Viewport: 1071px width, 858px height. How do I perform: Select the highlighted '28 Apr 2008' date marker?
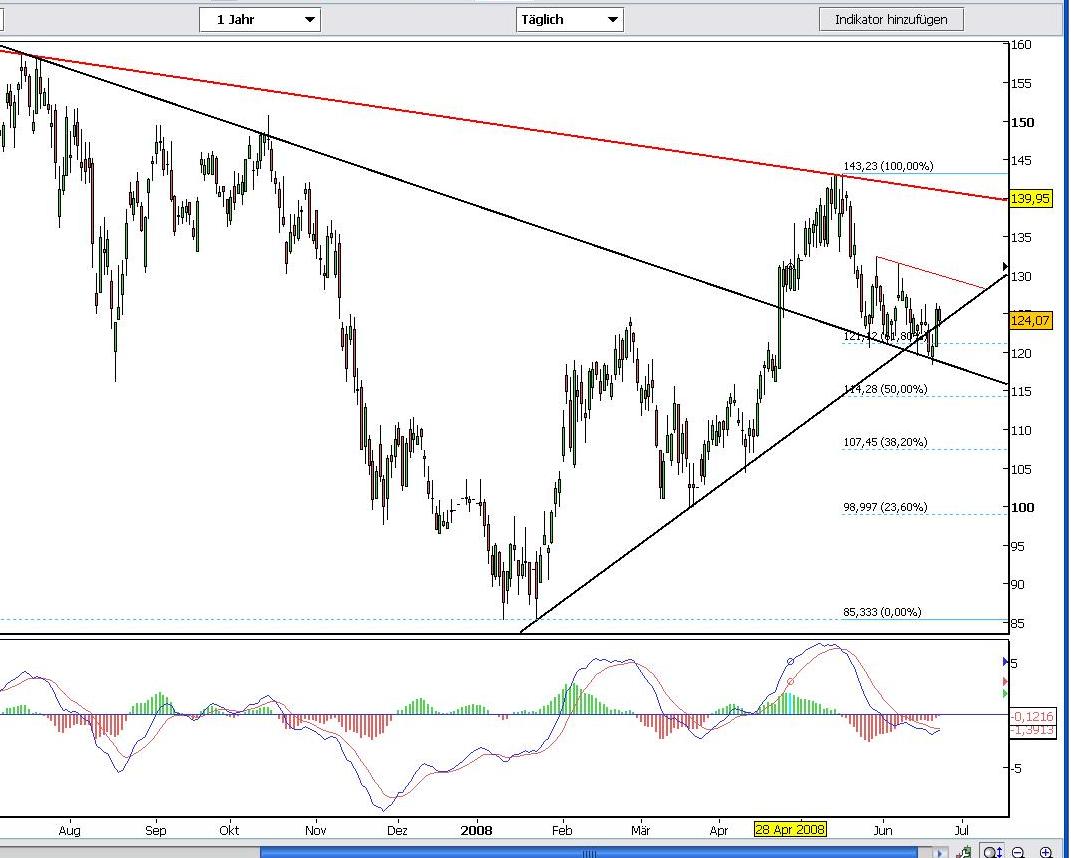(x=790, y=830)
